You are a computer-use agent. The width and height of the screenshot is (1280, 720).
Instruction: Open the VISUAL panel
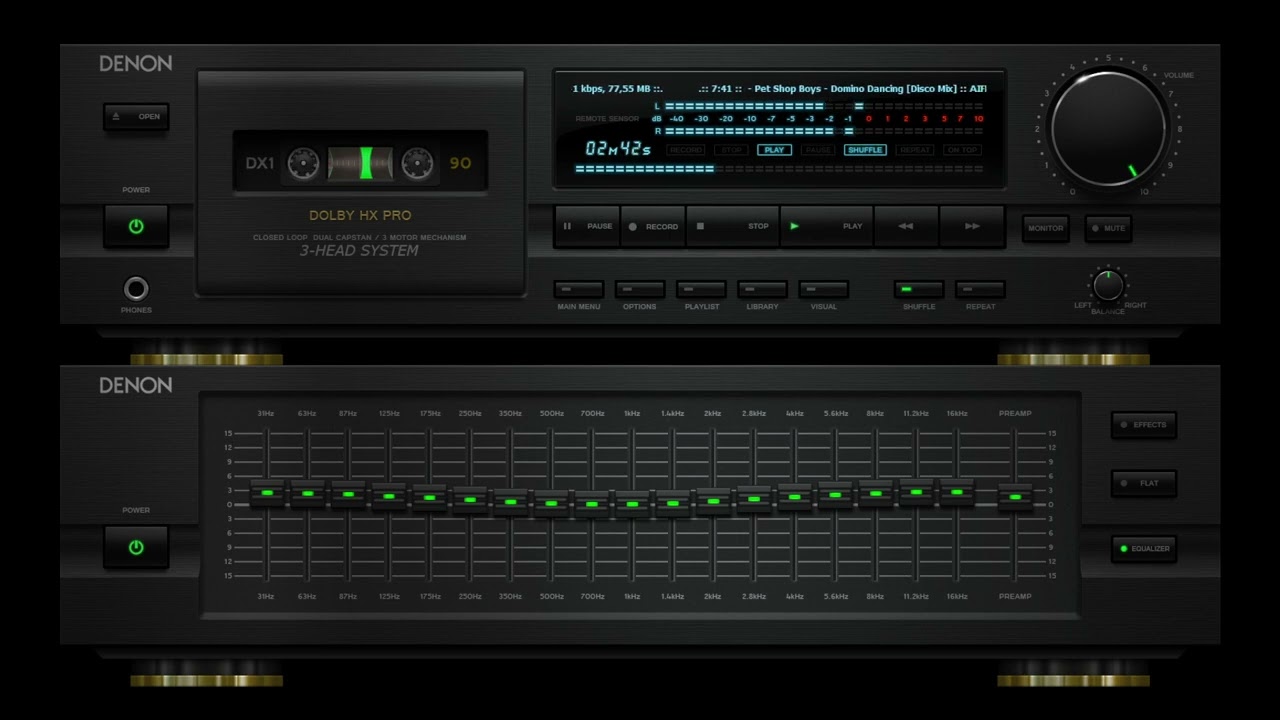click(823, 289)
